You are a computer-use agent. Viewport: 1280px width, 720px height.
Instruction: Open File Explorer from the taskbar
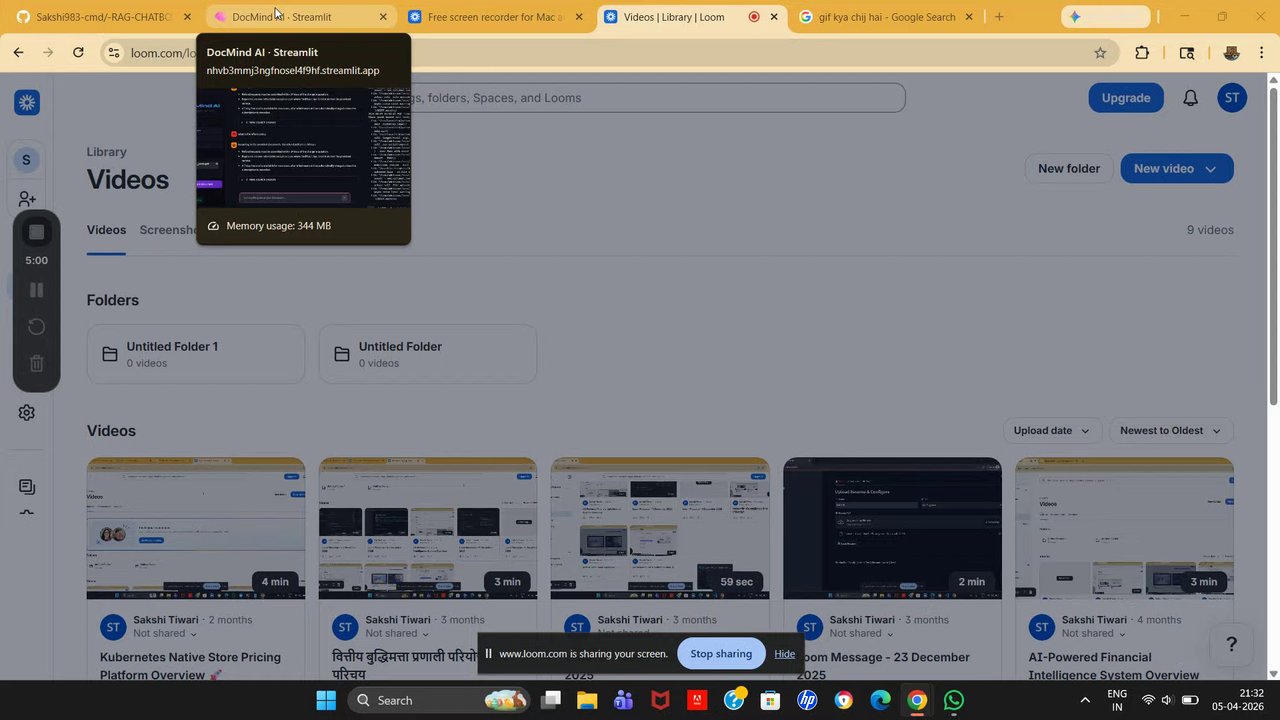[x=587, y=700]
